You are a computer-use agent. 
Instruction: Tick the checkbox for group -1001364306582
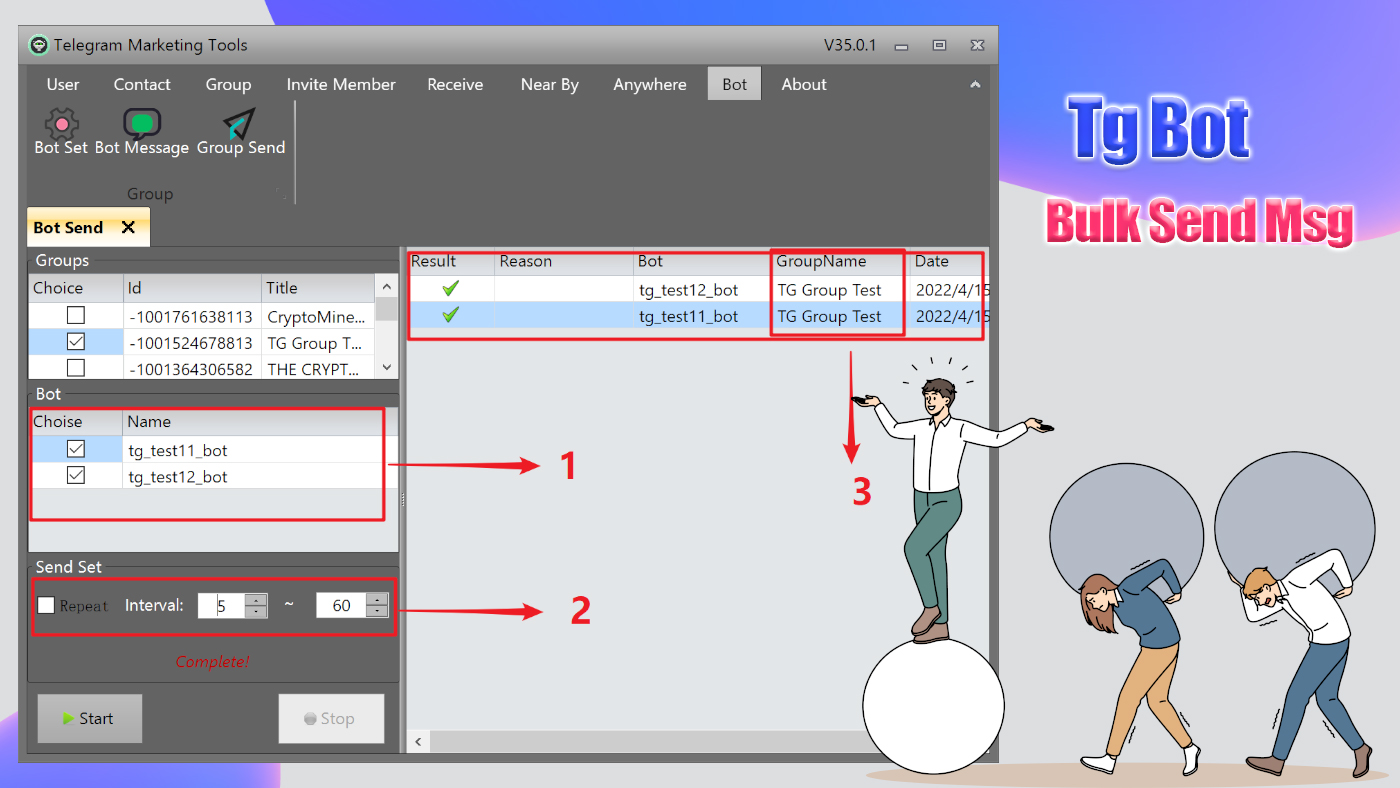pyautogui.click(x=76, y=368)
